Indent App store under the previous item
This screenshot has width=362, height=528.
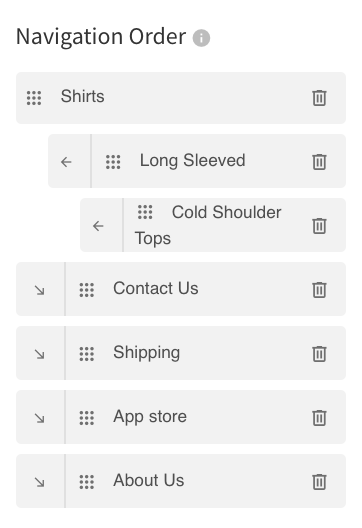click(x=40, y=418)
